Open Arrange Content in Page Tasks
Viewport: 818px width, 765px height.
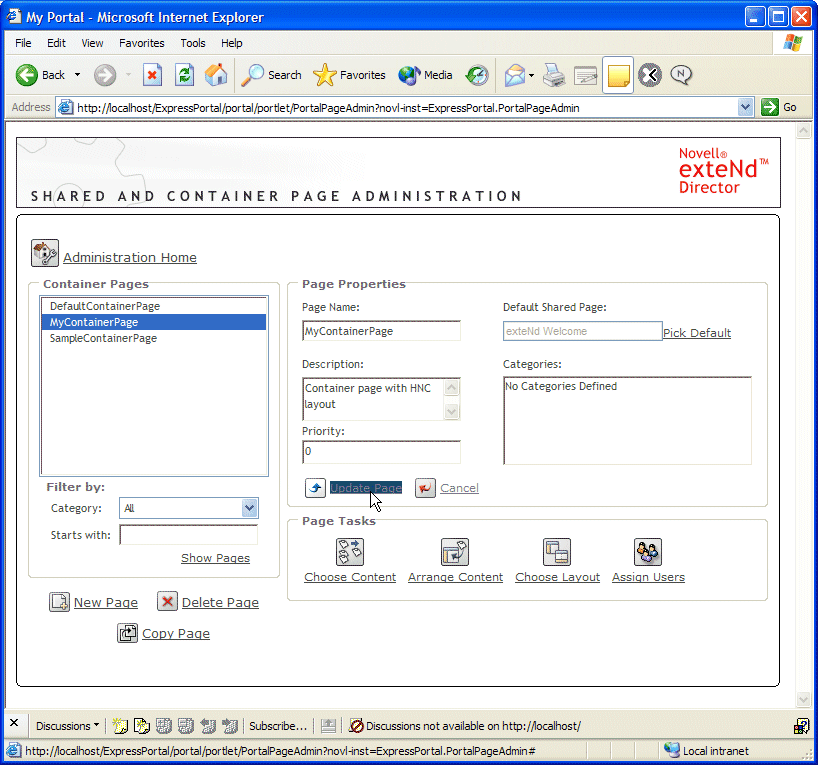pyautogui.click(x=455, y=551)
